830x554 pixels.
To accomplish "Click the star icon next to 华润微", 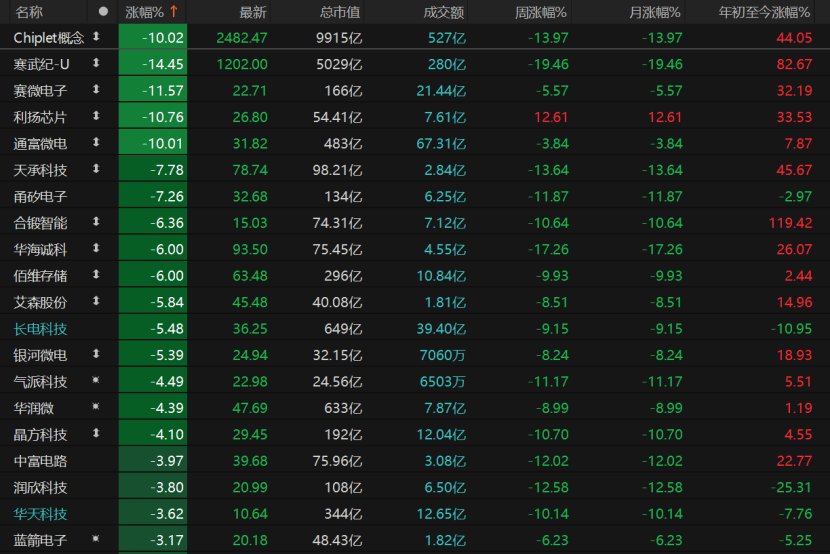I will tap(97, 407).
